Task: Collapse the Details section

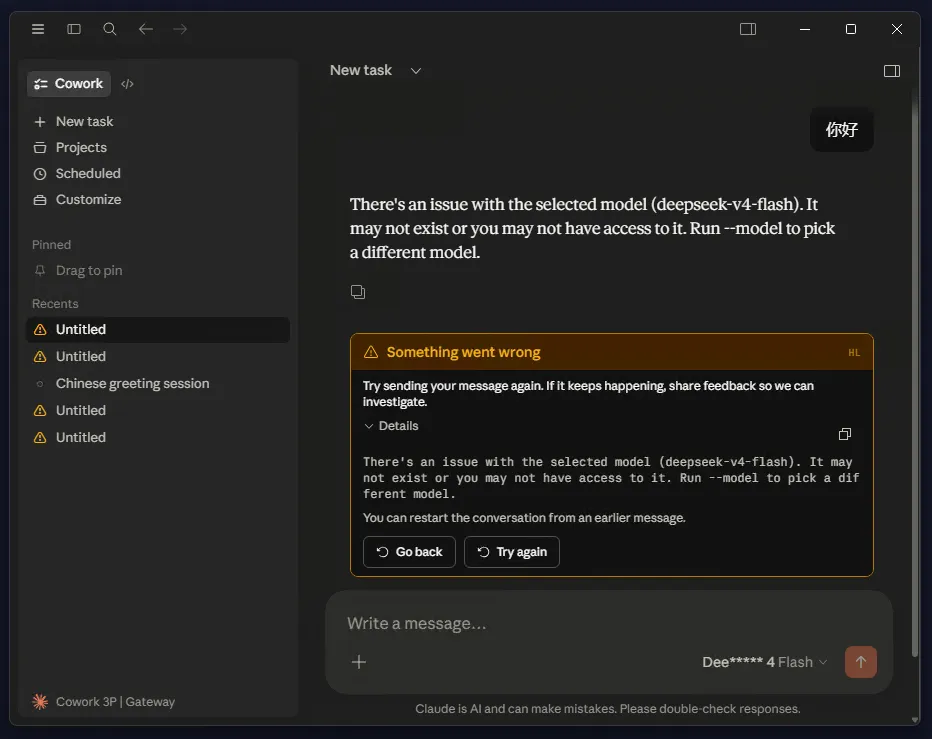Action: 391,426
